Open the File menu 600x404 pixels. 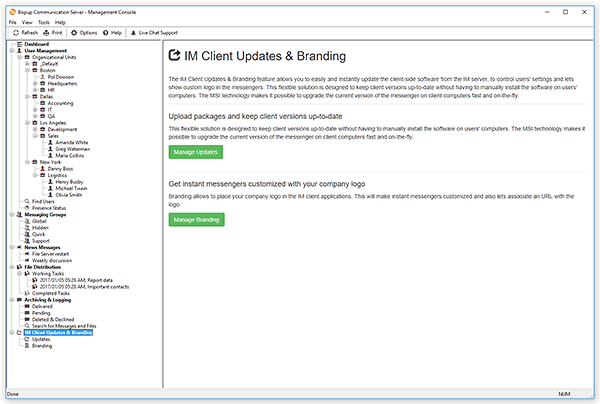click(12, 21)
